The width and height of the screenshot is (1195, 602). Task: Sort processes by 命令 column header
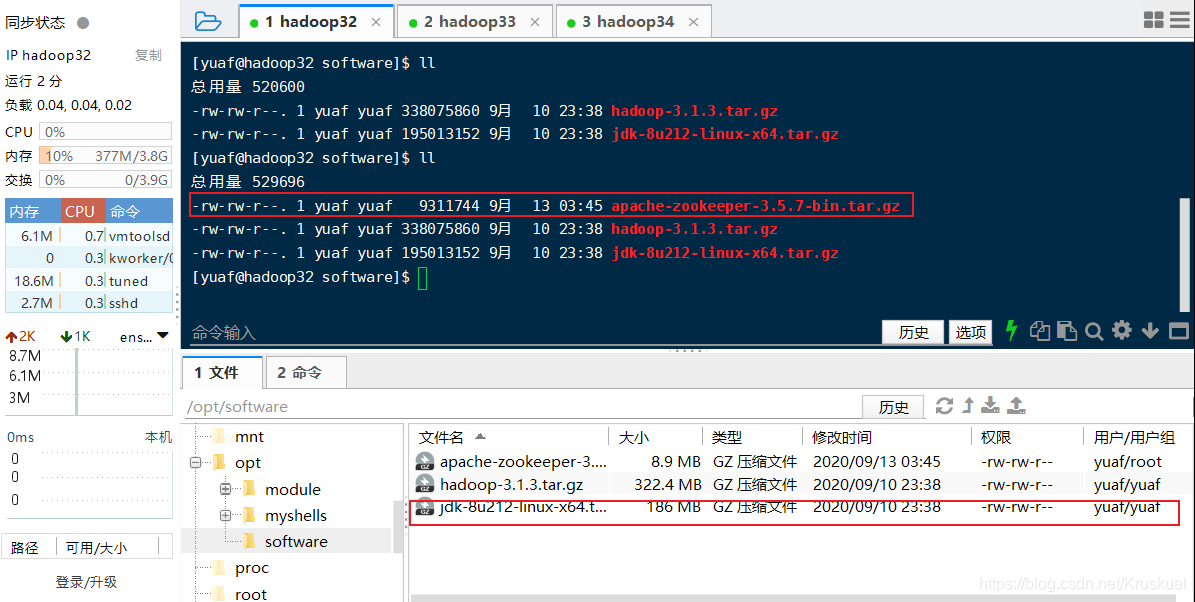pyautogui.click(x=139, y=211)
